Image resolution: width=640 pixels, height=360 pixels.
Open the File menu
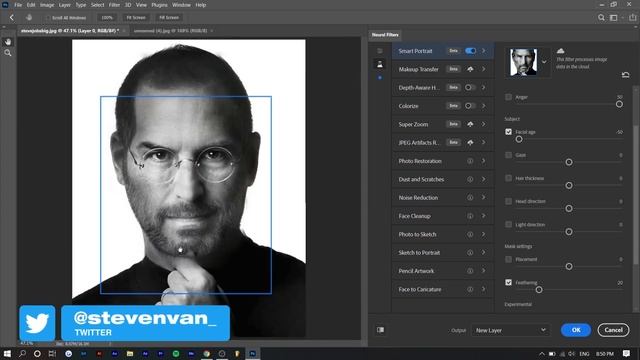(18, 5)
